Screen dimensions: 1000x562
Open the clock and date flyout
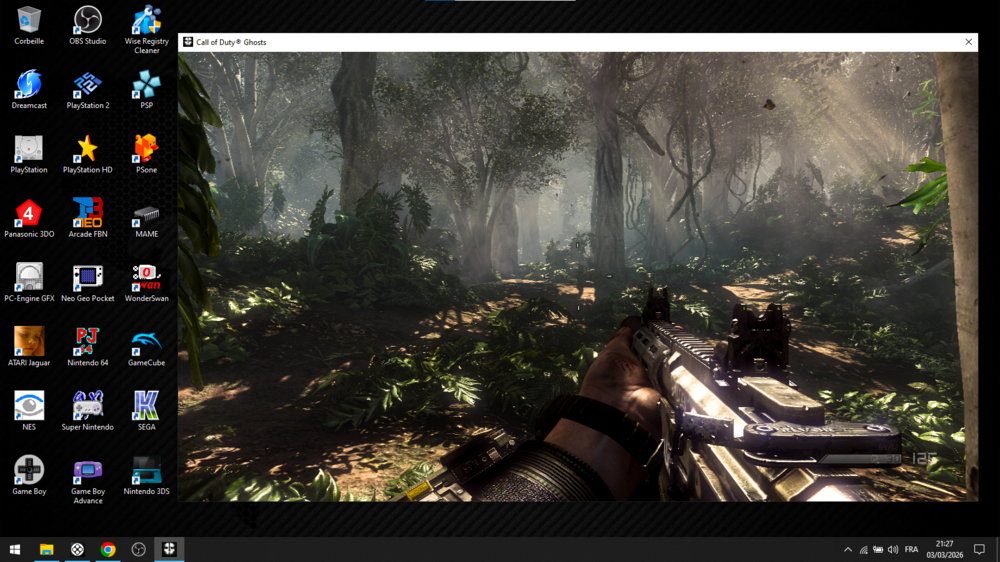(944, 549)
